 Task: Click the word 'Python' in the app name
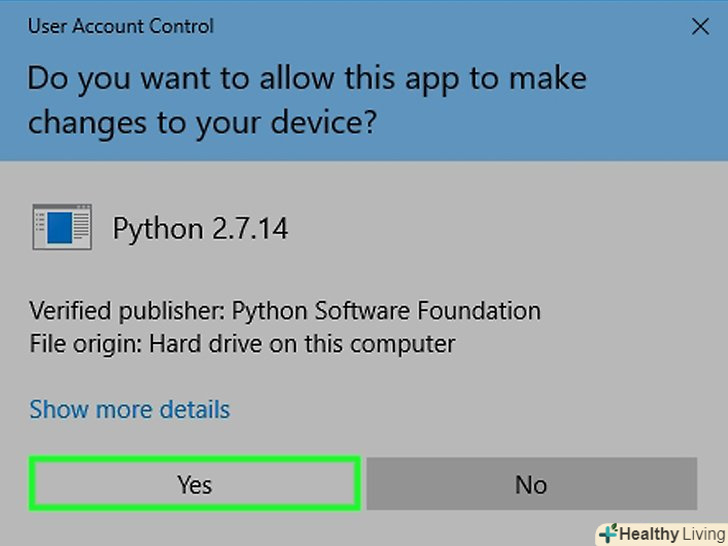tap(157, 229)
